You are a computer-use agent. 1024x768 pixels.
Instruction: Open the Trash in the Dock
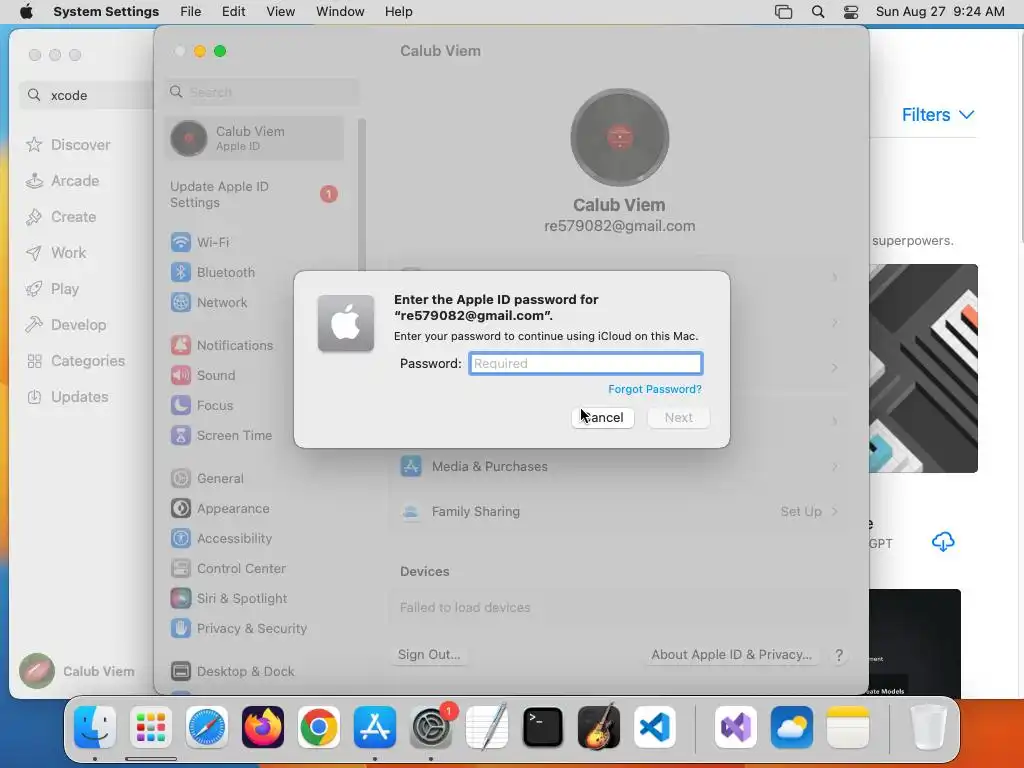pos(928,727)
